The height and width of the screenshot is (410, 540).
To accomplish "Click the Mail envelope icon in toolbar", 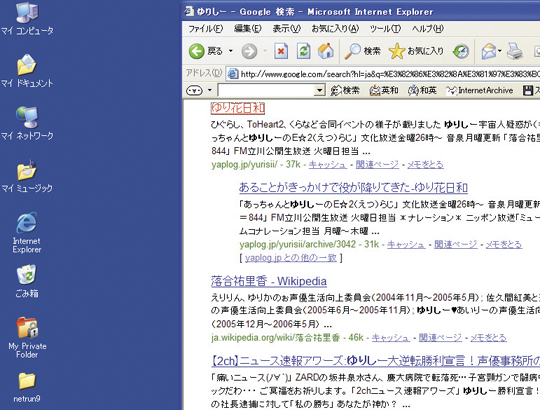I will tap(488, 51).
